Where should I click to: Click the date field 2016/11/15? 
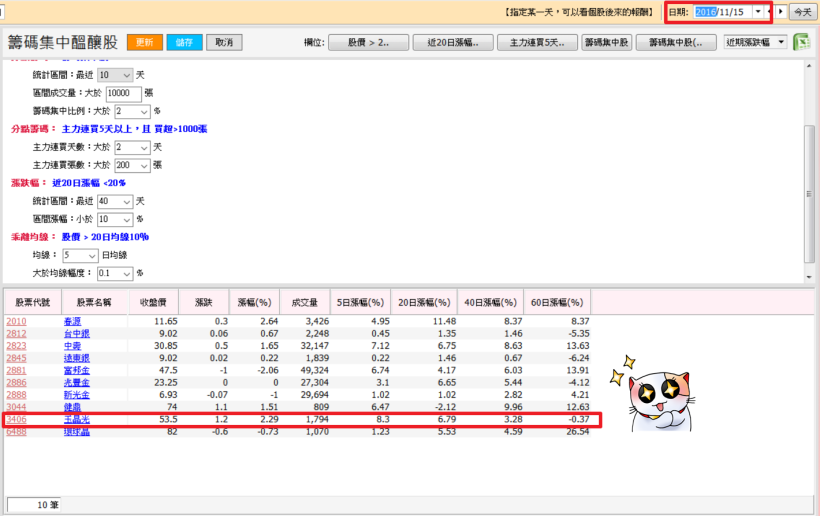(723, 12)
